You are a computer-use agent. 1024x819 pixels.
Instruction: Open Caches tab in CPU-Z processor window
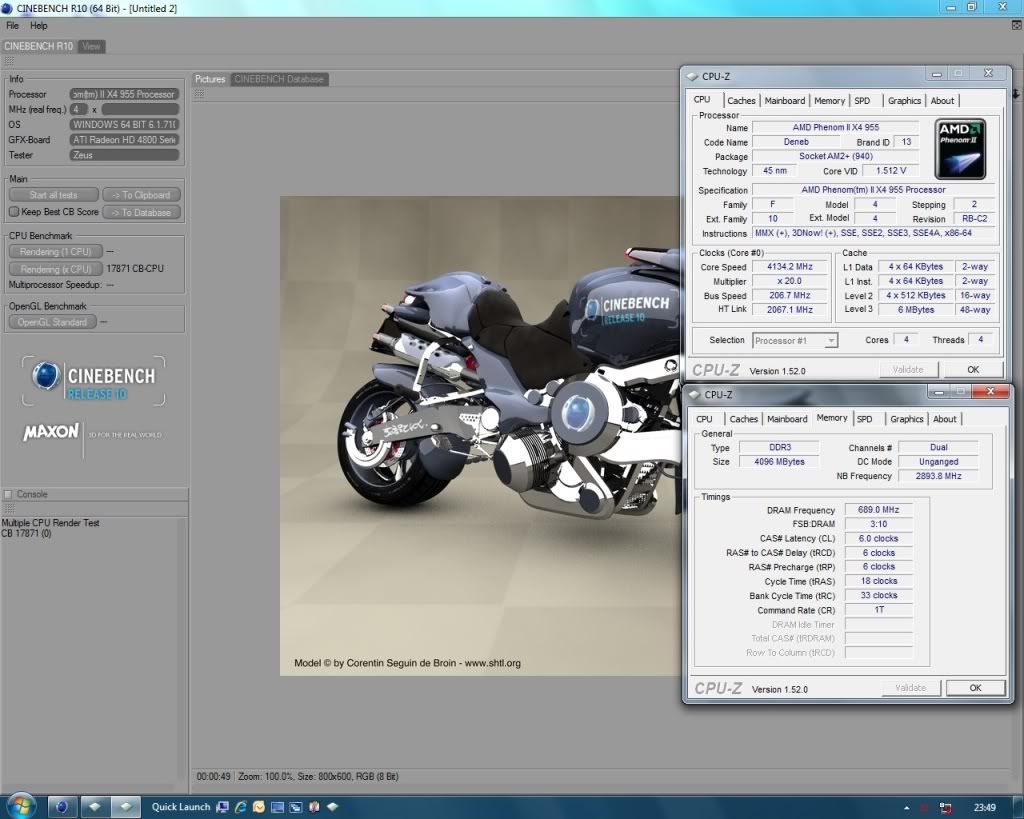coord(741,101)
